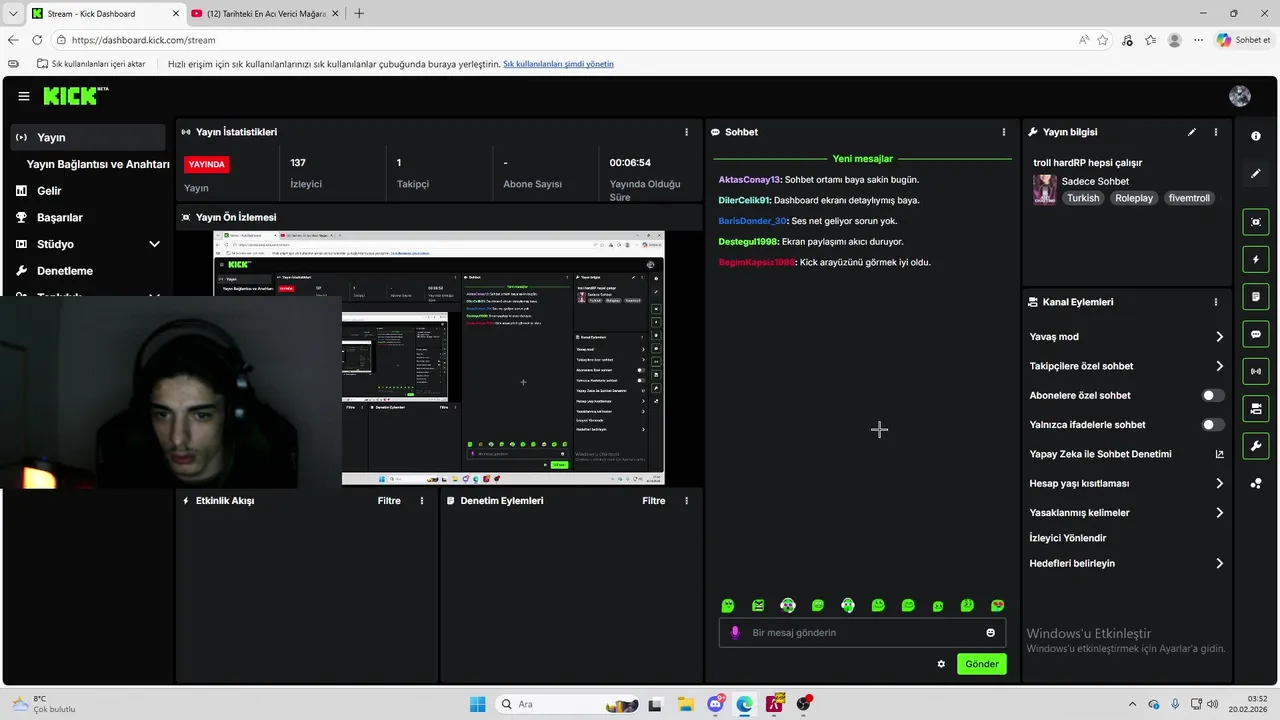Expand Takipçilere özel sohbet options

pos(1219,366)
